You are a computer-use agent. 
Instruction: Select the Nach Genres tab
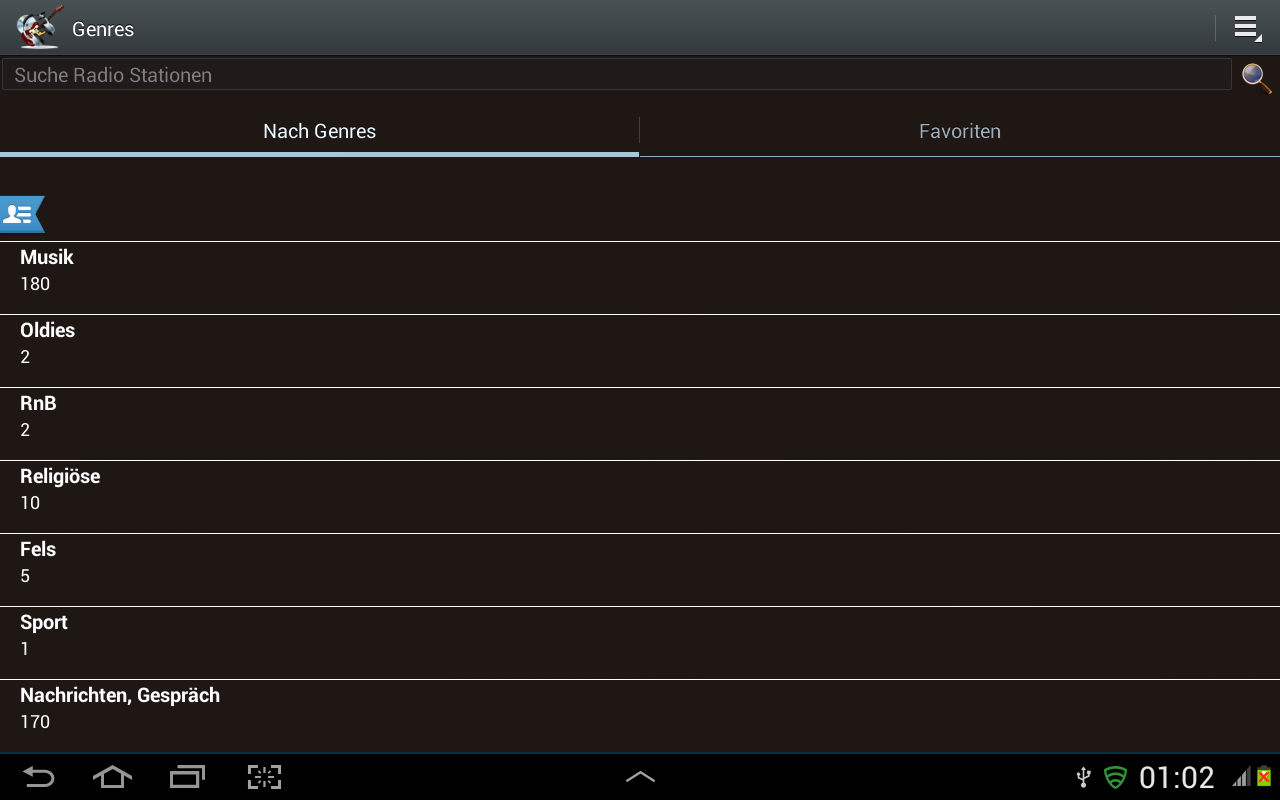(319, 131)
